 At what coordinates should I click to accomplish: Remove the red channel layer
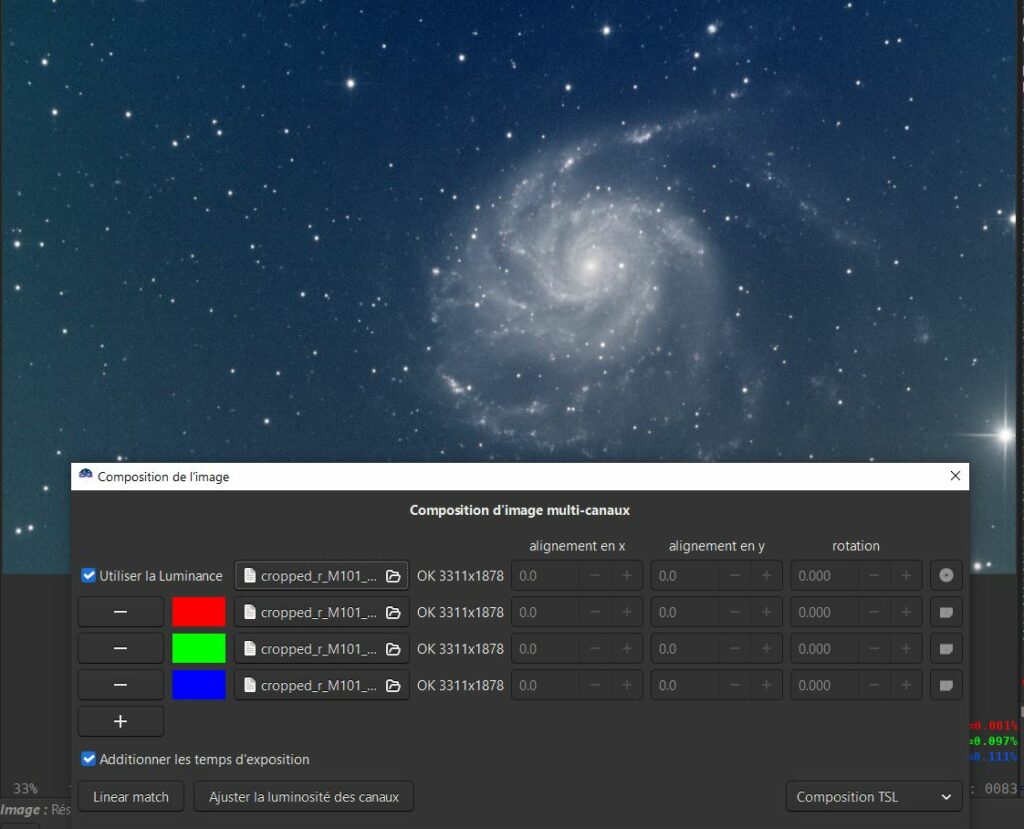click(120, 612)
